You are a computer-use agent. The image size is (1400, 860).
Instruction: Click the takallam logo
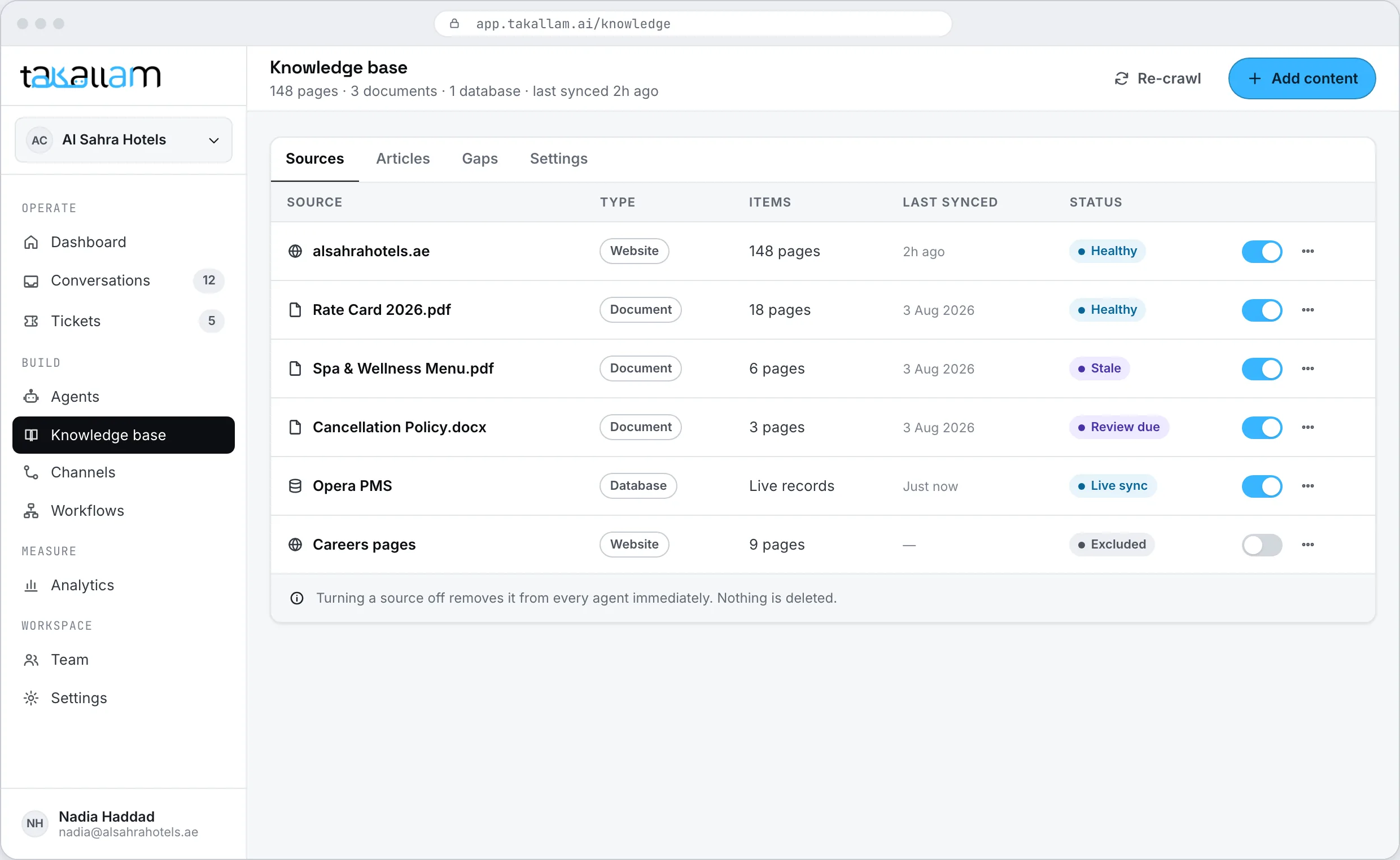(x=90, y=76)
